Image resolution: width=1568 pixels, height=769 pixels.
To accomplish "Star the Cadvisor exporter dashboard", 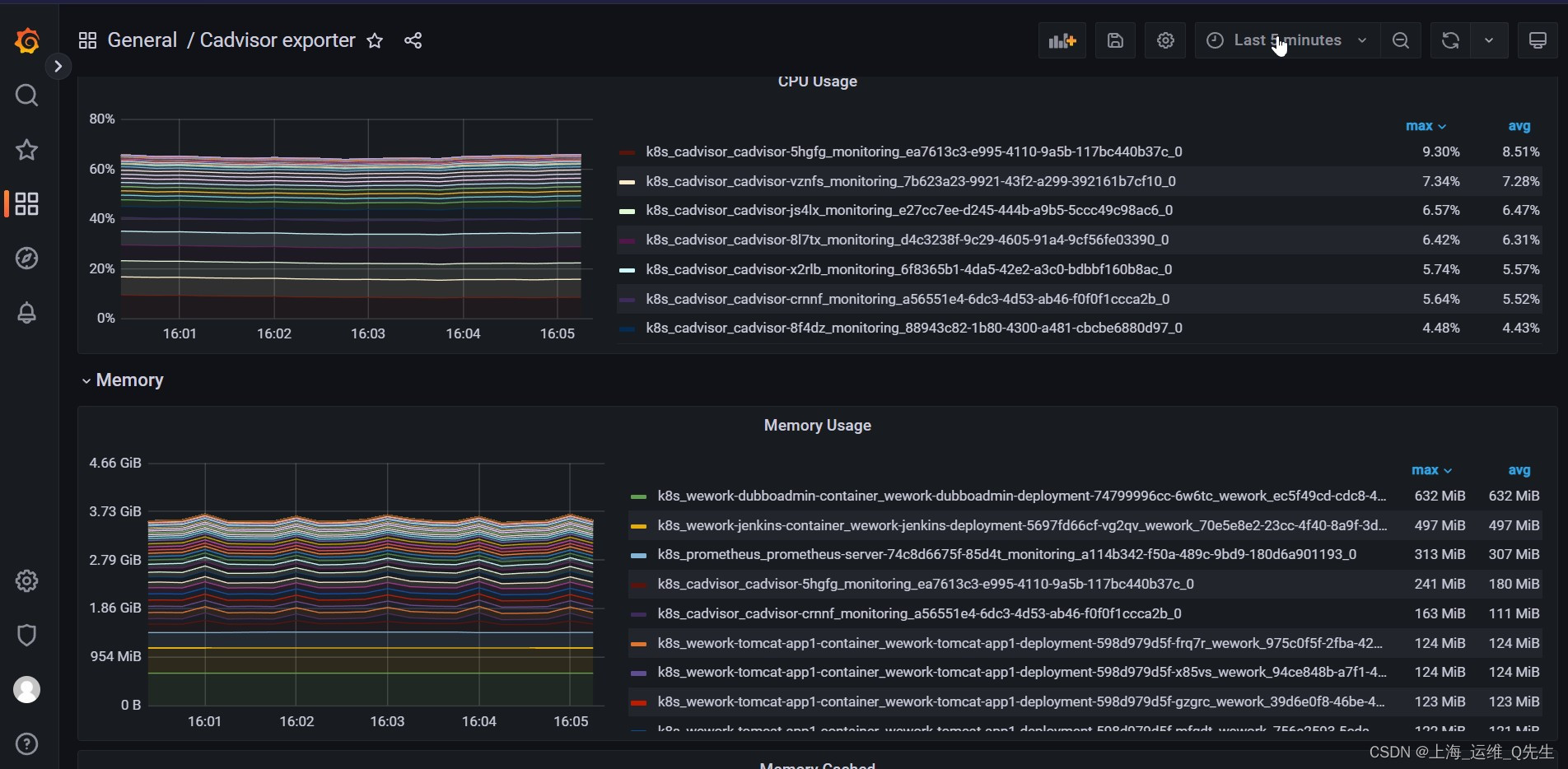I will click(x=375, y=40).
